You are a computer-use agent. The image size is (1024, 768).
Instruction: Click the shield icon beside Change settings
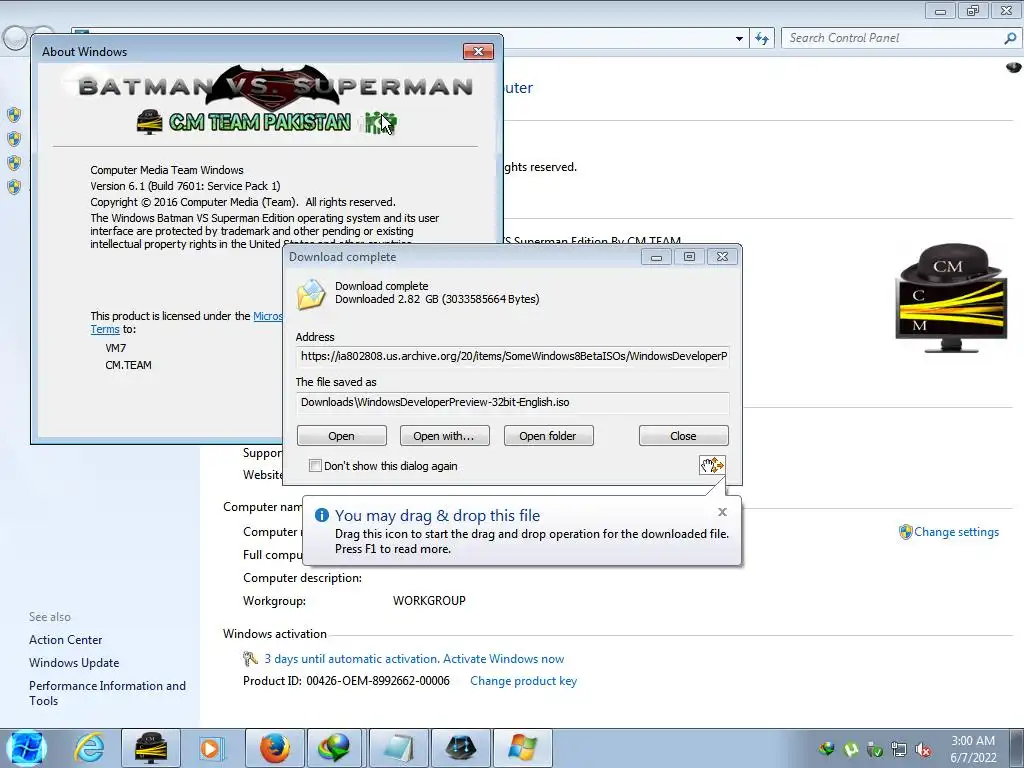(x=905, y=532)
